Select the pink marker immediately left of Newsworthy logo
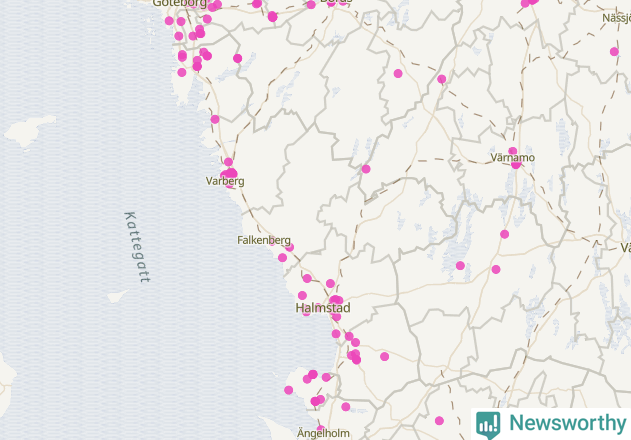The width and height of the screenshot is (631, 440). pos(439,421)
